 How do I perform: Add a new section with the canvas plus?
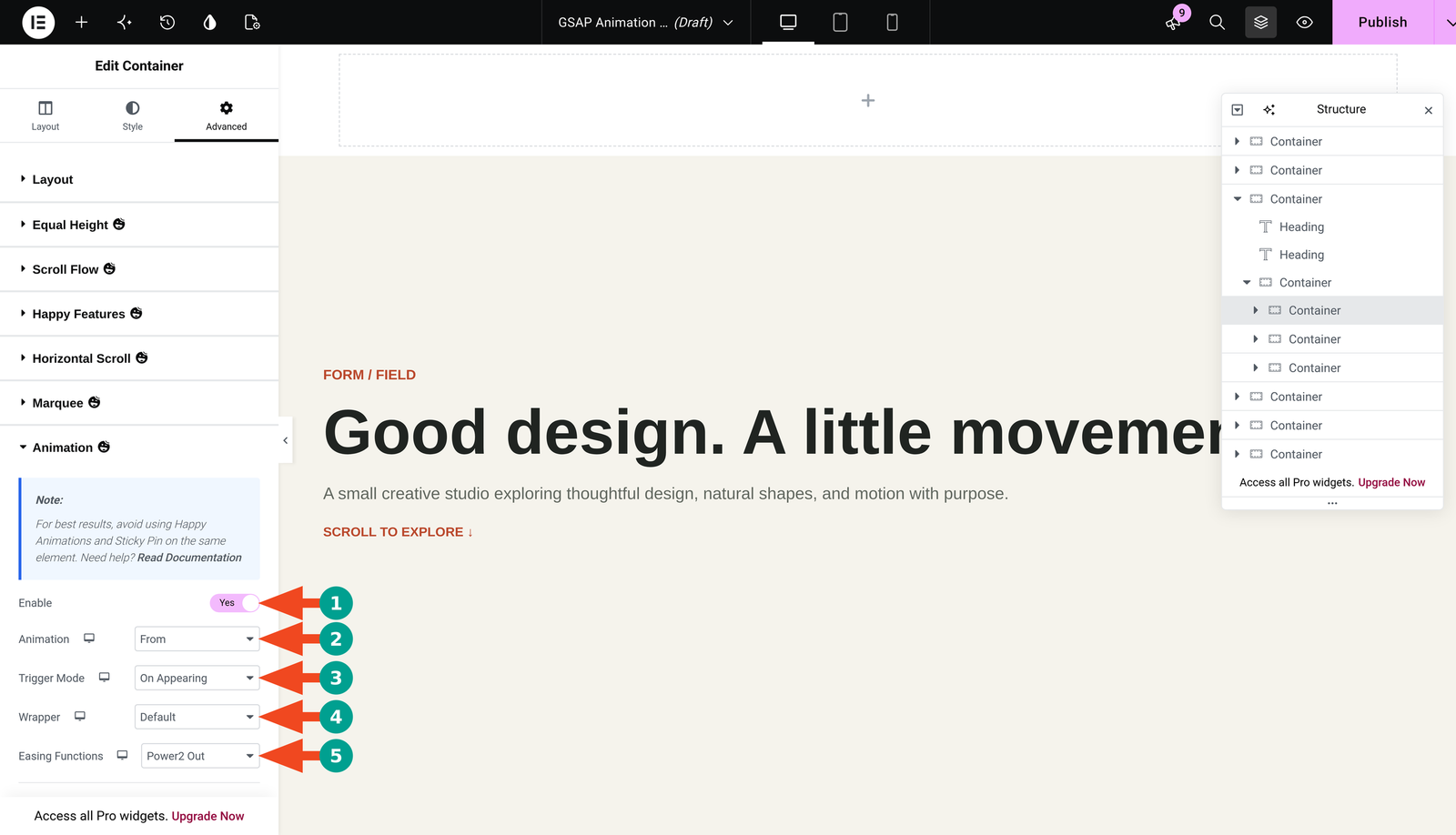868,100
